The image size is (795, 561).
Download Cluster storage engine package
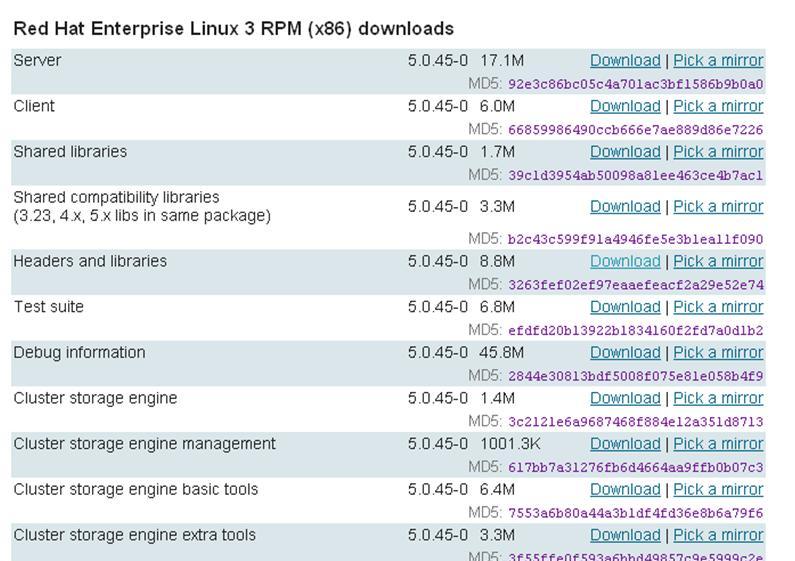tap(625, 399)
